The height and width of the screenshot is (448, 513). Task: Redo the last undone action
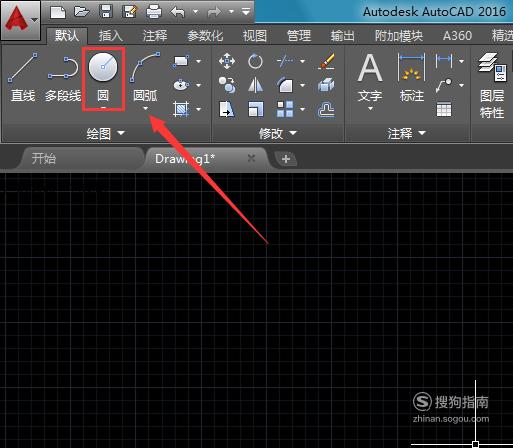tap(214, 12)
